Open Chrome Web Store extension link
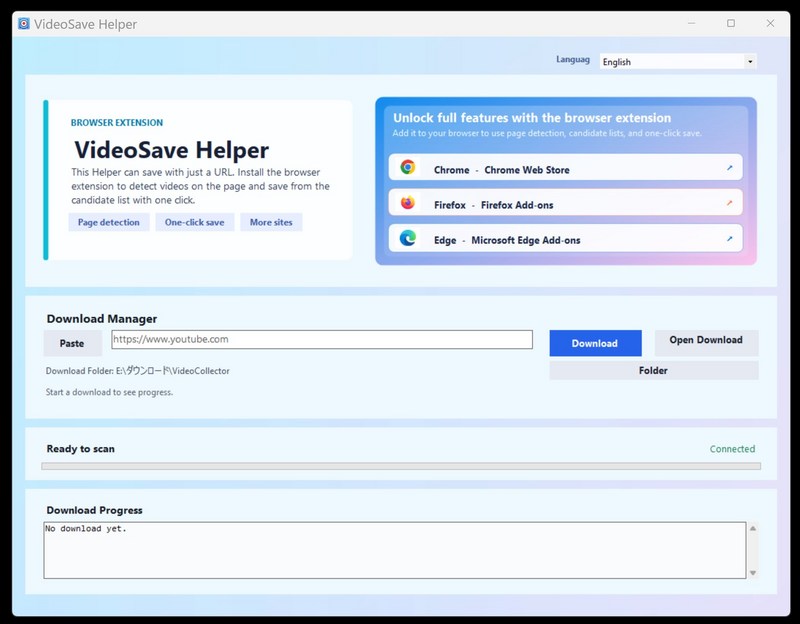This screenshot has height=624, width=800. [x=565, y=167]
